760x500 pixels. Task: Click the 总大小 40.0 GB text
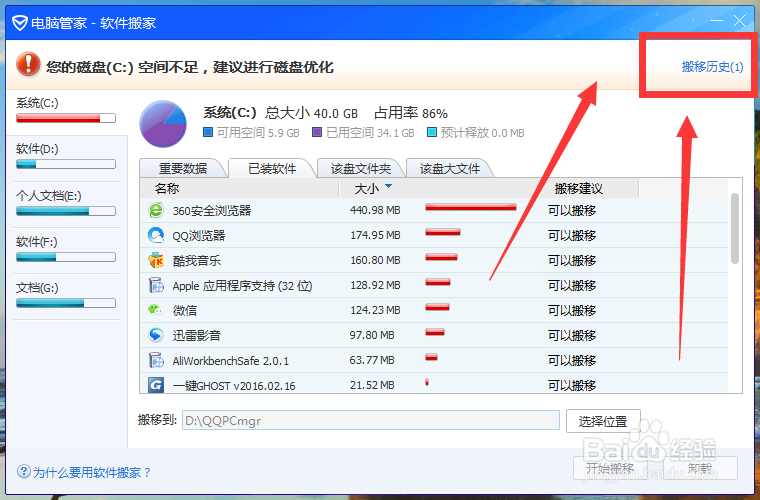tap(311, 113)
